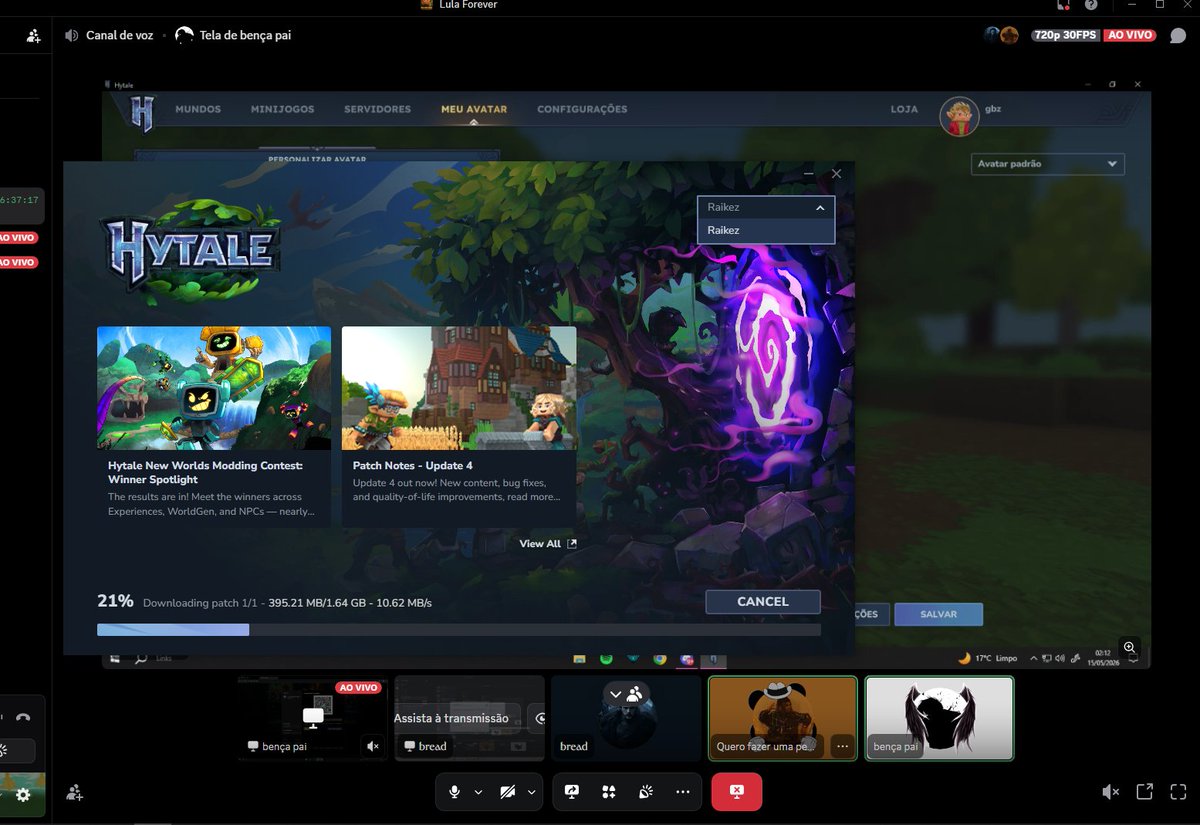Open the Patch Notes Update 4 image

click(459, 388)
